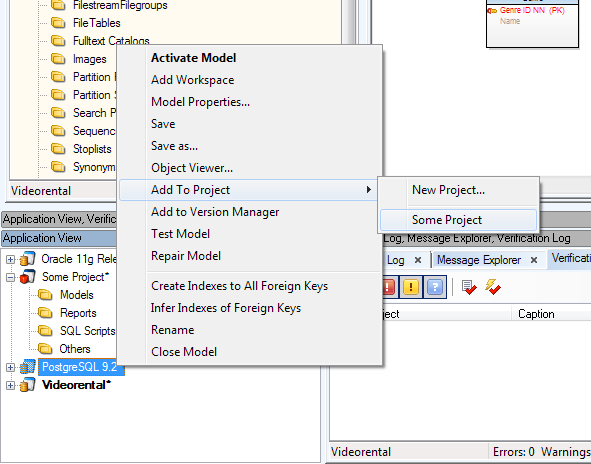Select Add to Version Manager
This screenshot has width=591, height=464.
(x=250, y=212)
